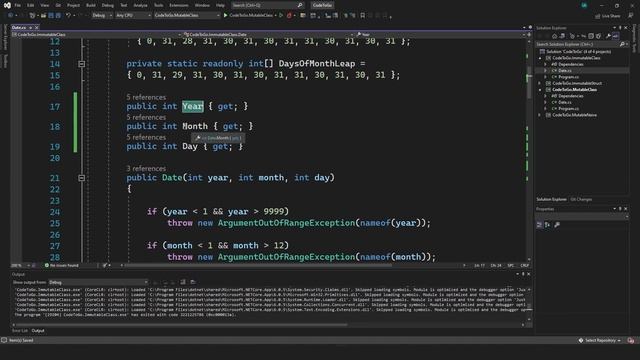640x360 pixels.
Task: Switch to the Error List tab
Action: click(x=20, y=331)
